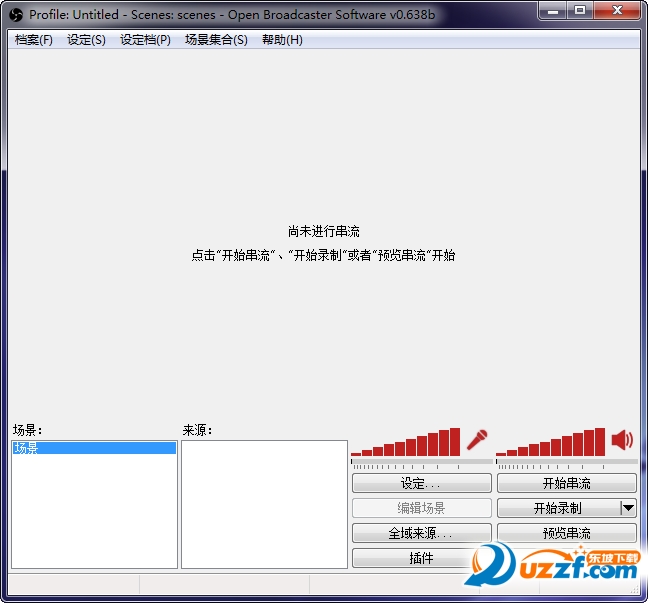648x603 pixels.
Task: Mute the microphone icon
Action: pyautogui.click(x=477, y=440)
